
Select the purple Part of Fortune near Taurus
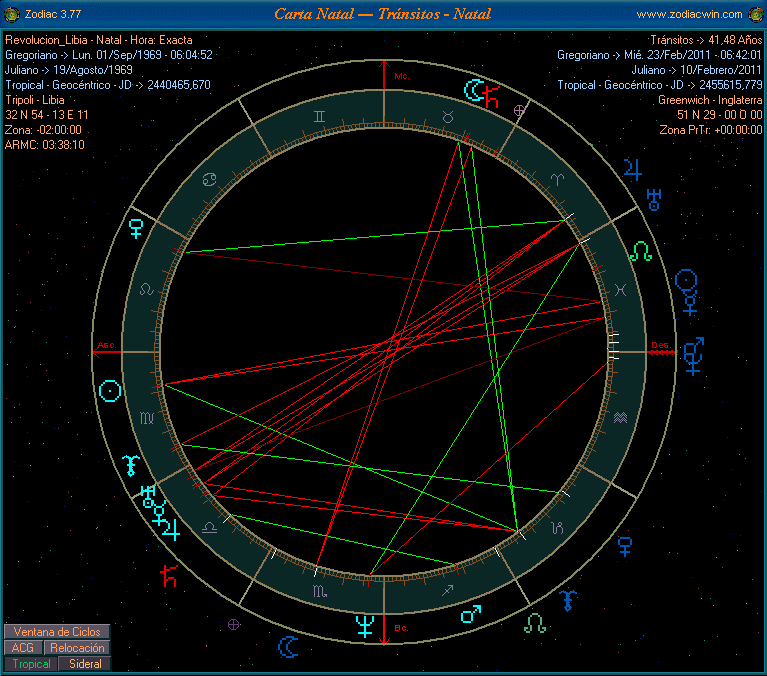coord(519,111)
